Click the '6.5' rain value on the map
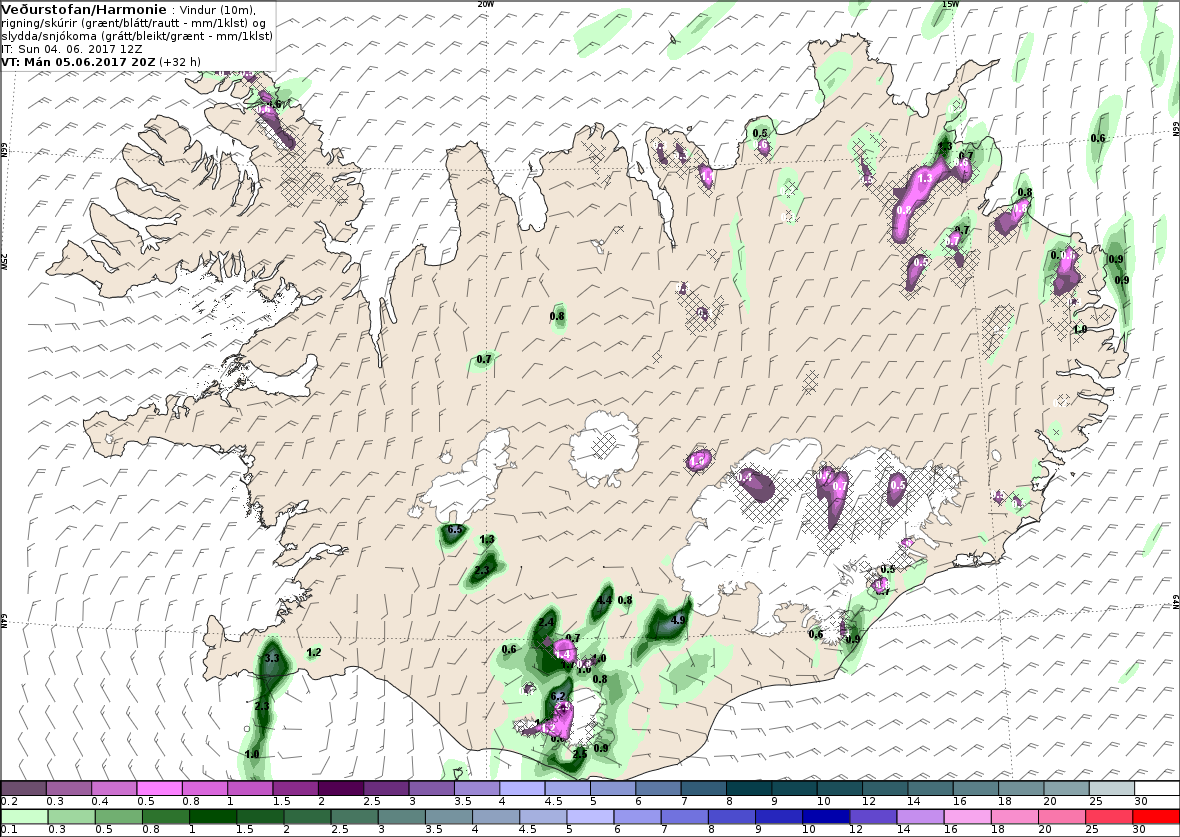Image resolution: width=1180 pixels, height=837 pixels. click(455, 530)
